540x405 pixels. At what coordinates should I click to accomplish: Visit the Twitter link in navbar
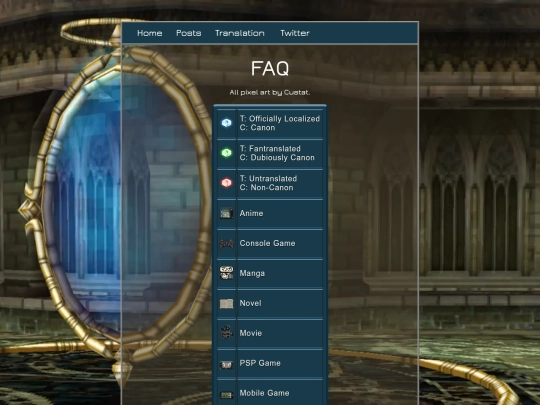[295, 33]
